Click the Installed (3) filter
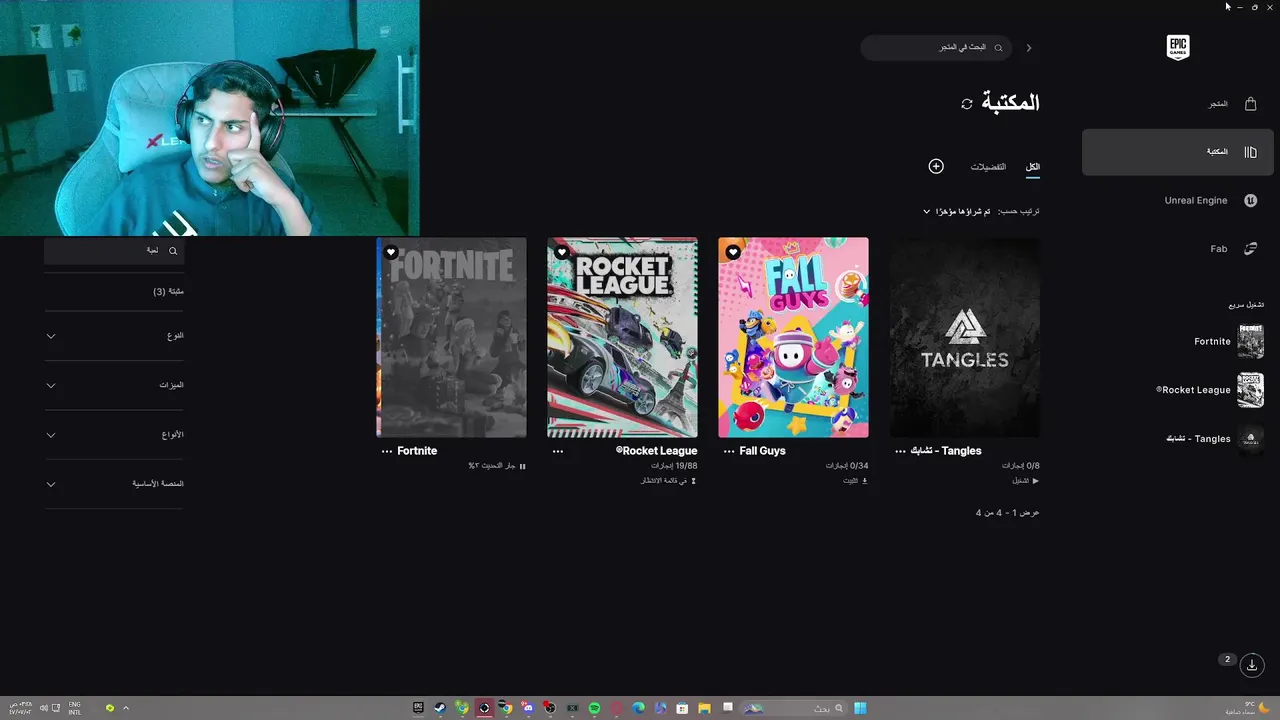The image size is (1280, 720). (168, 292)
